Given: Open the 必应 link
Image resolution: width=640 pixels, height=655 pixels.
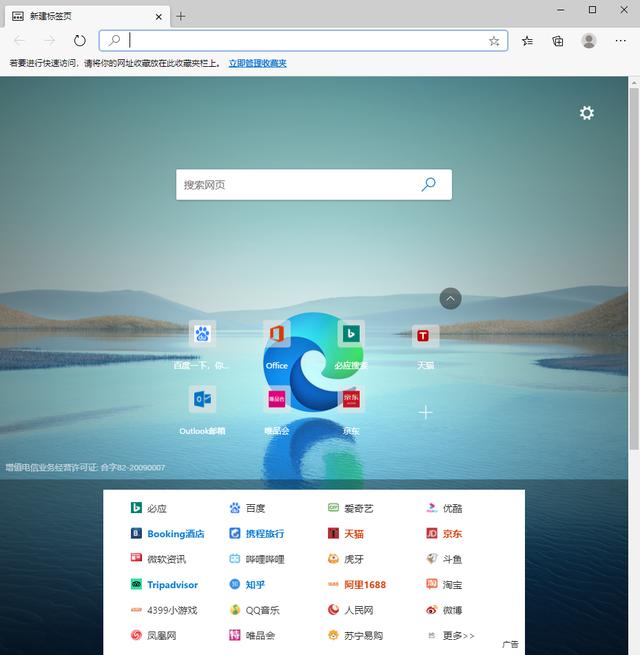Looking at the screenshot, I should point(148,508).
